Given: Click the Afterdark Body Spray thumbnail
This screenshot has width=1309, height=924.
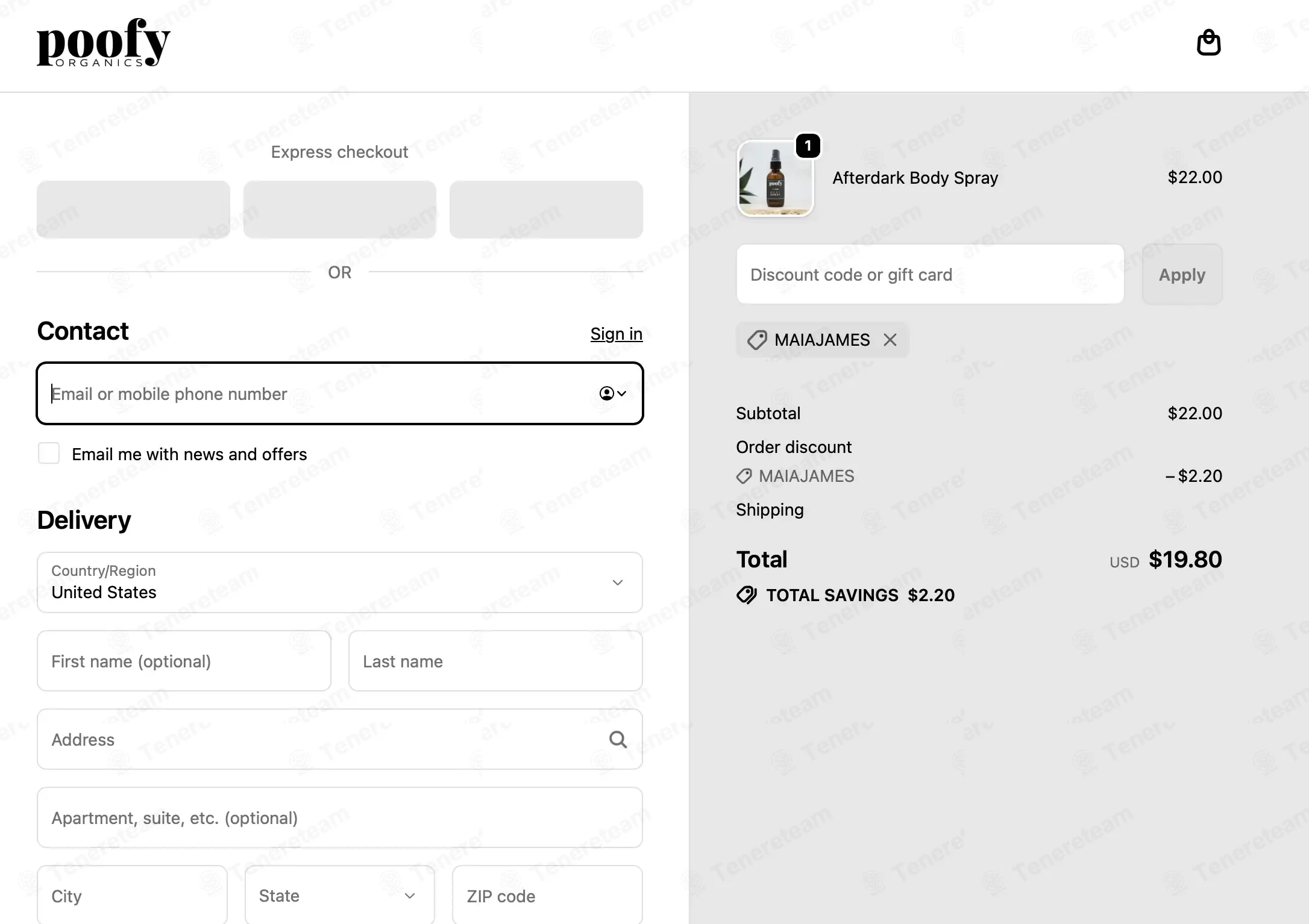Looking at the screenshot, I should (775, 179).
